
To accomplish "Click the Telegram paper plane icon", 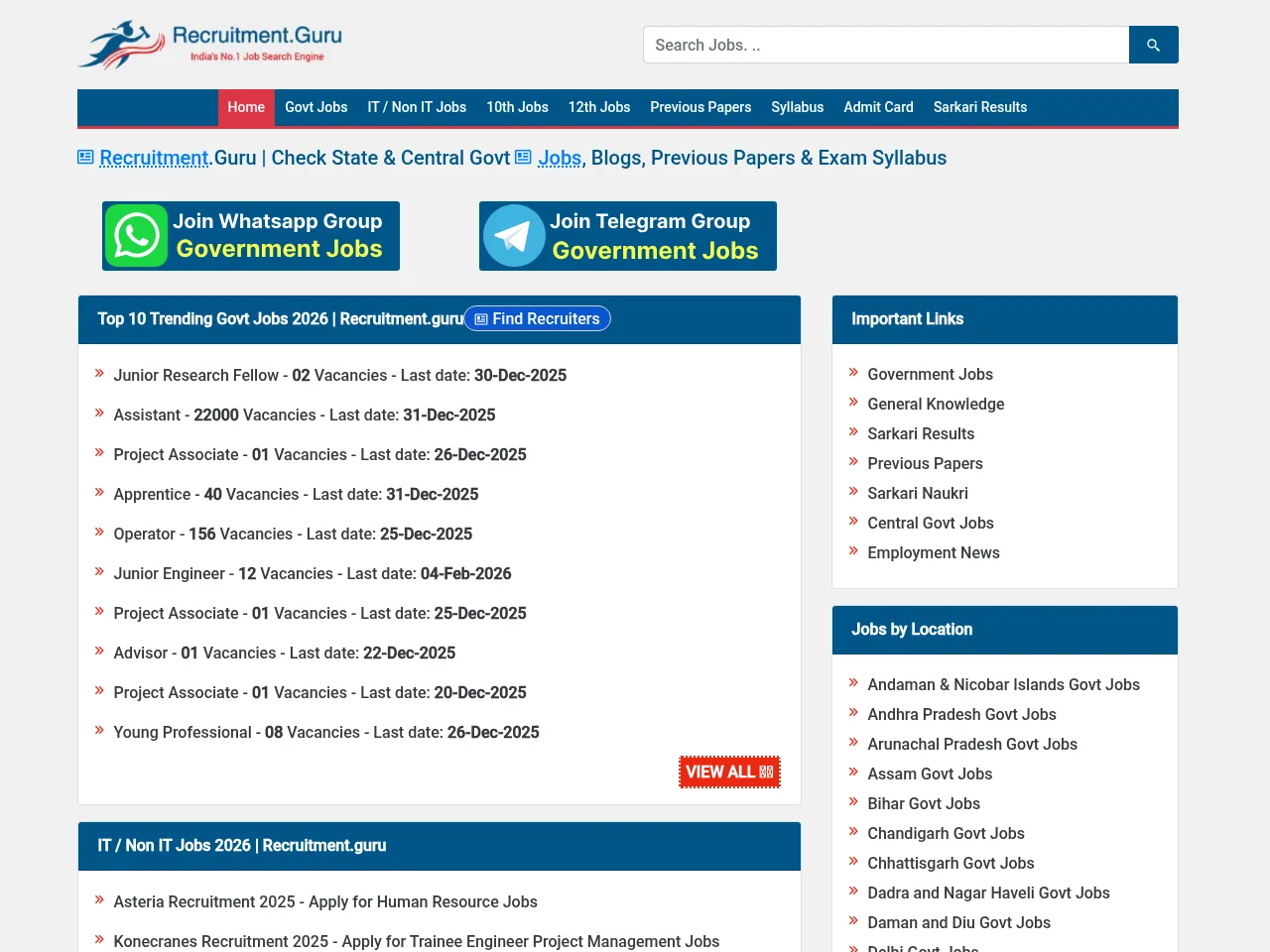I will (514, 236).
